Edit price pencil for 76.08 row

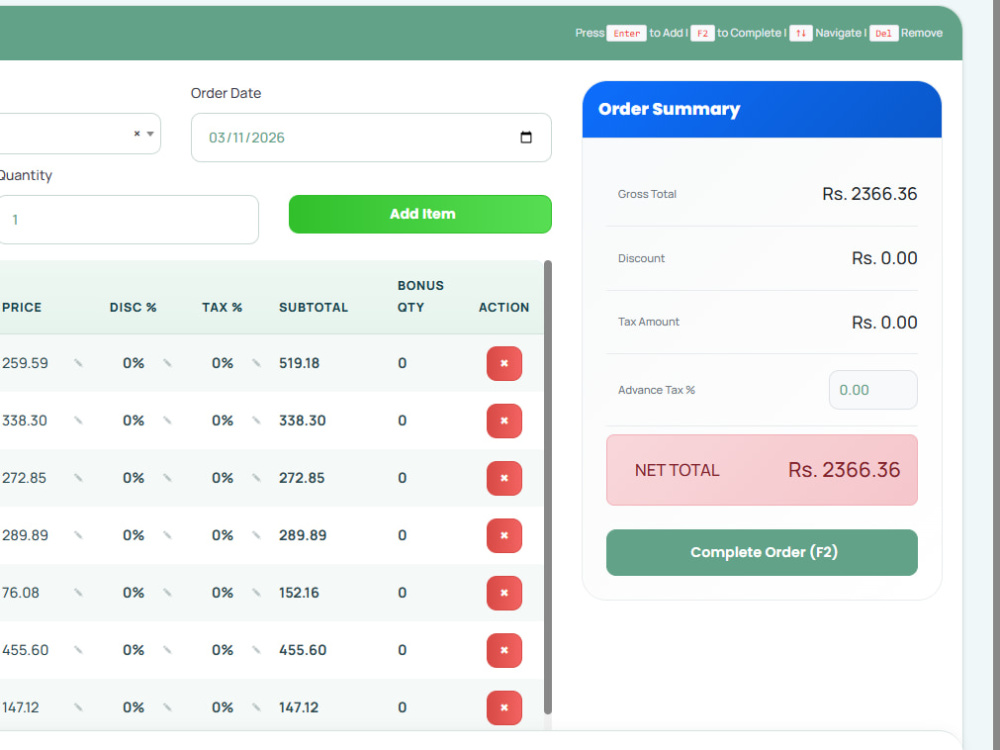[78, 592]
